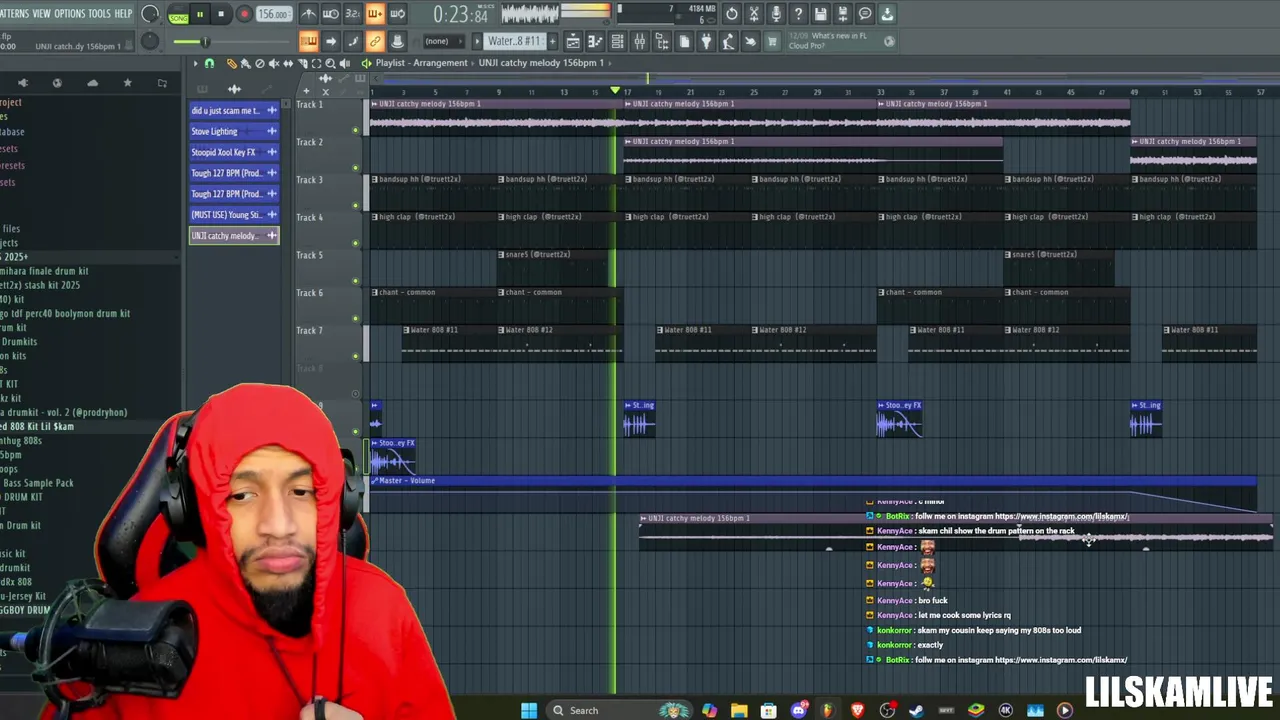This screenshot has height=720, width=1280.
Task: Open the Piano roll window icon
Action: coord(595,41)
